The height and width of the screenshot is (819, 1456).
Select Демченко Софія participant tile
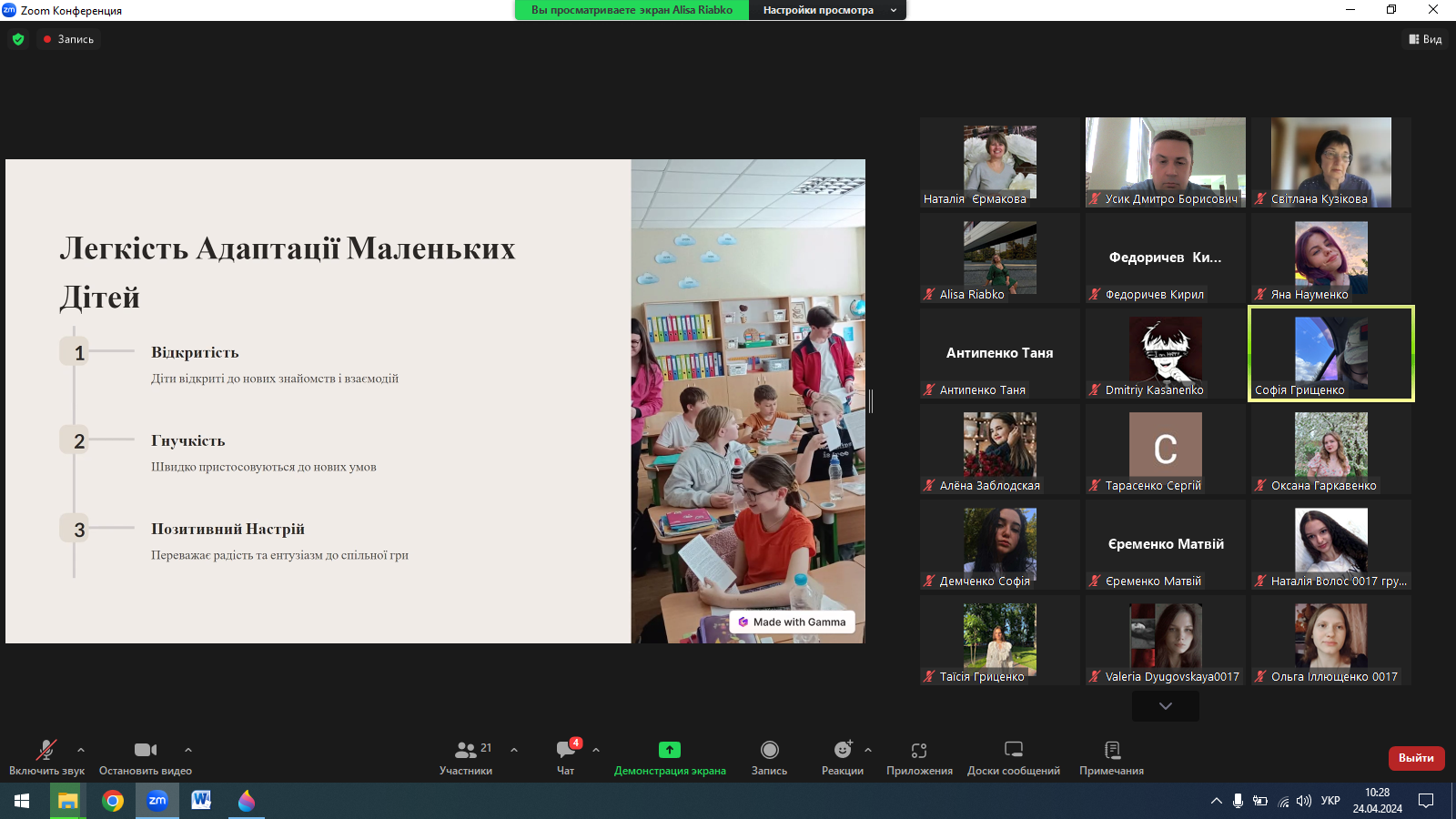[x=1000, y=544]
